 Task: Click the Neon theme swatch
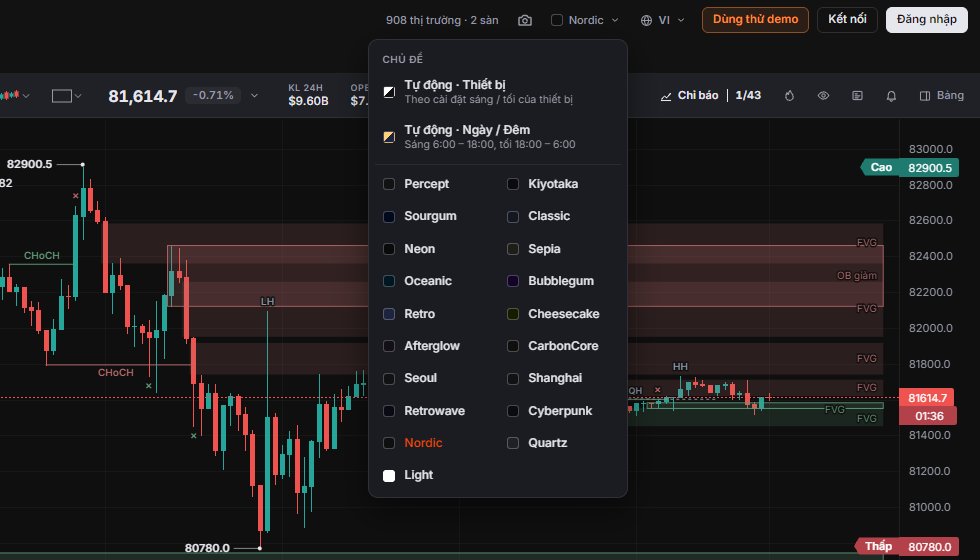[389, 249]
